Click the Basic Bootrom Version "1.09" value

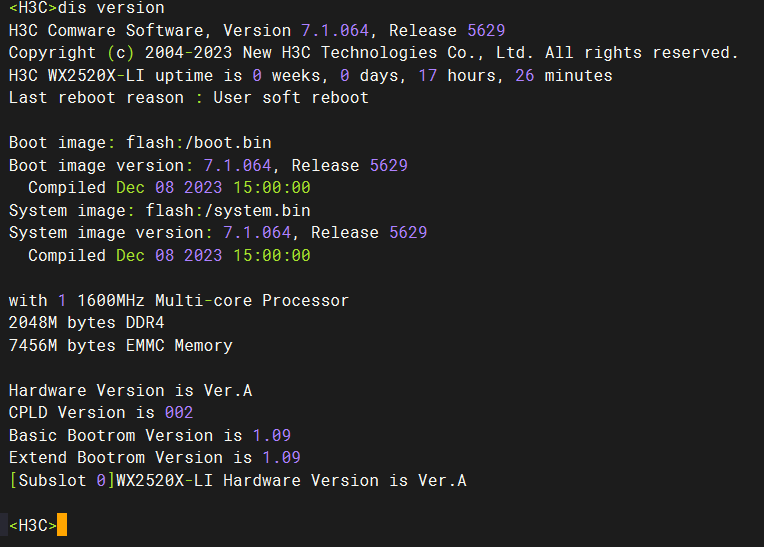(x=272, y=435)
